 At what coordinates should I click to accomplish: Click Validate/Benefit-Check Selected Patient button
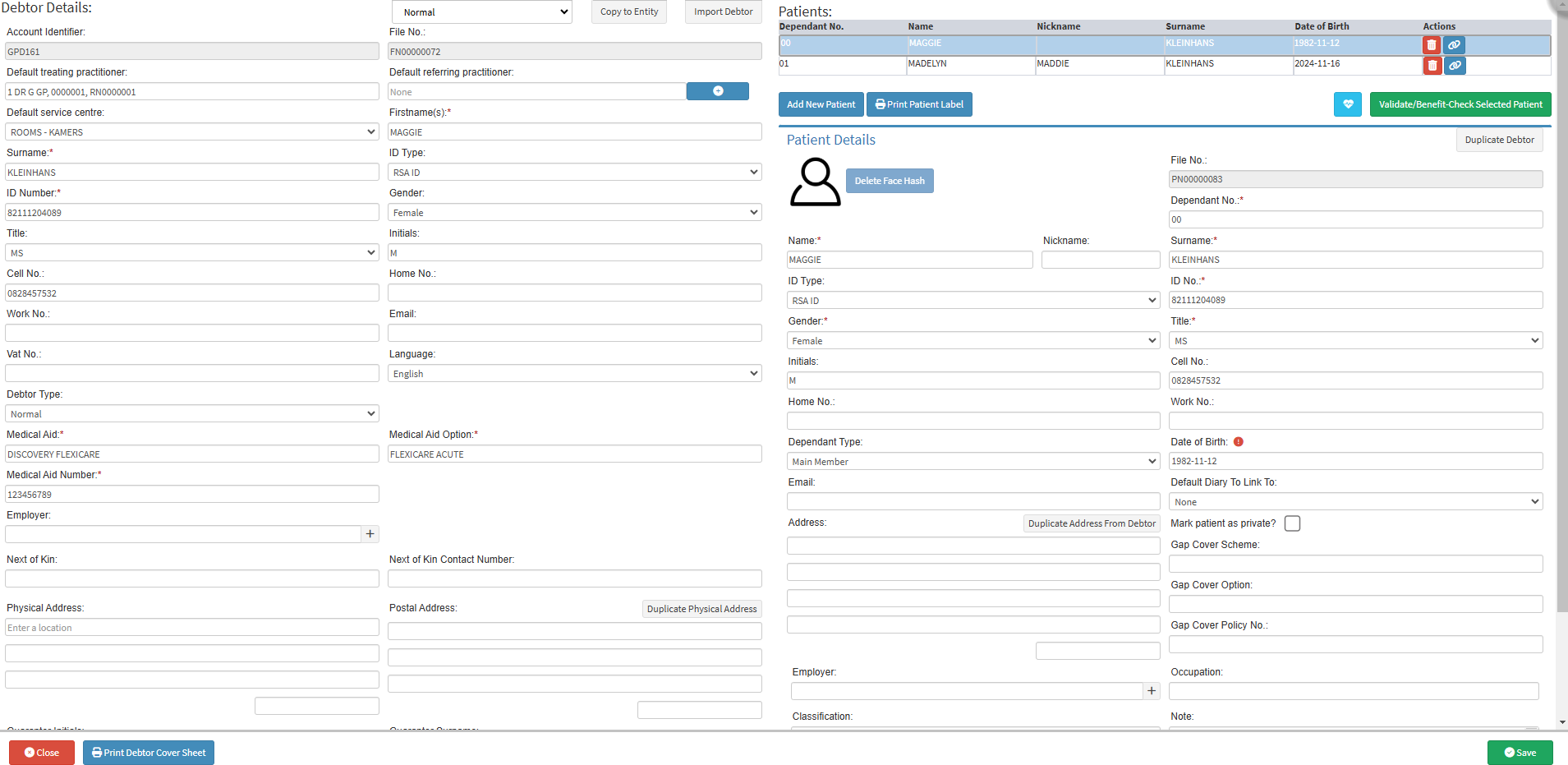tap(1460, 104)
